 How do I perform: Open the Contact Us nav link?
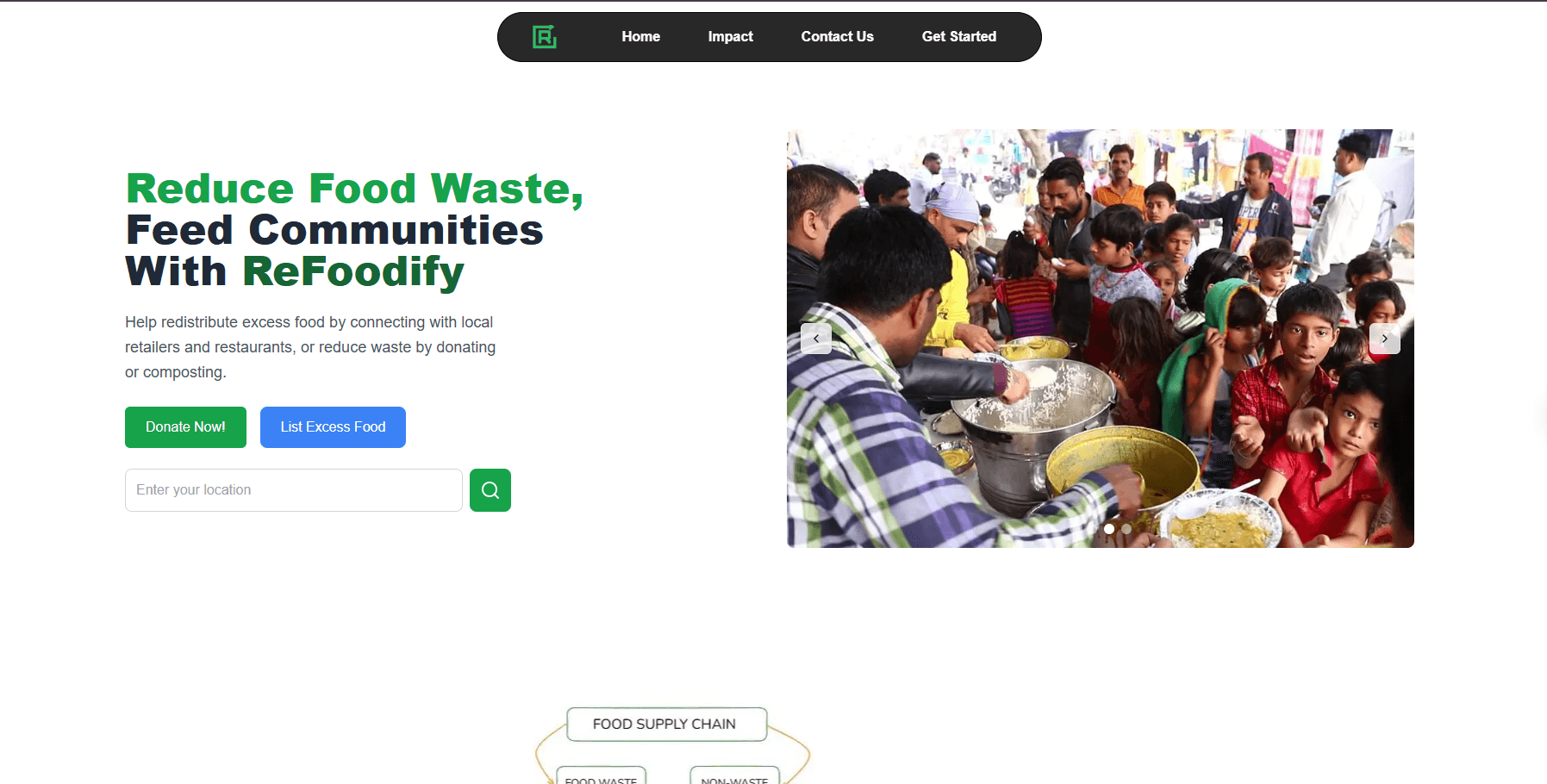click(x=838, y=37)
